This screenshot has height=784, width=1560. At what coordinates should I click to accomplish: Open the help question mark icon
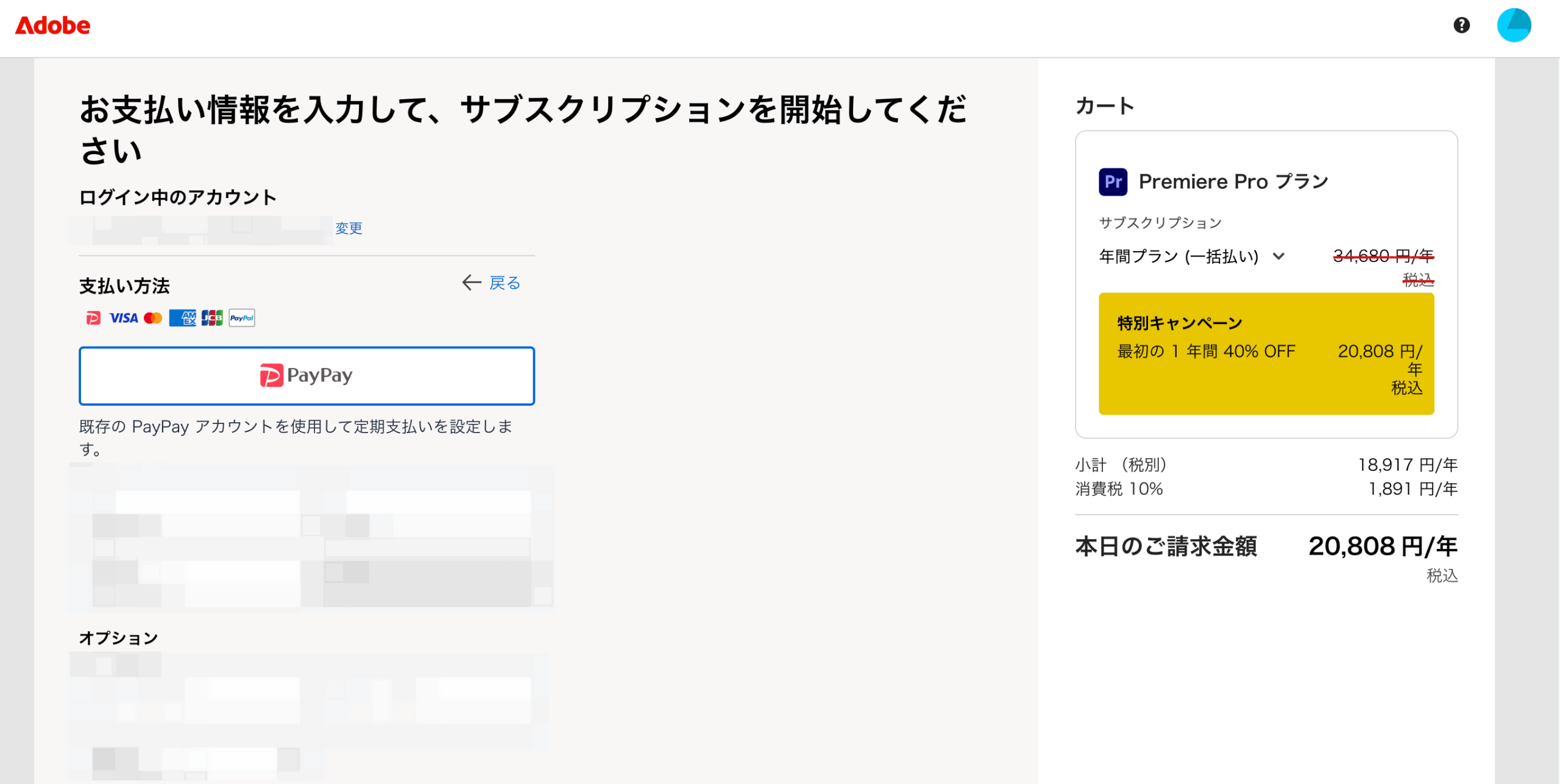pos(1461,25)
